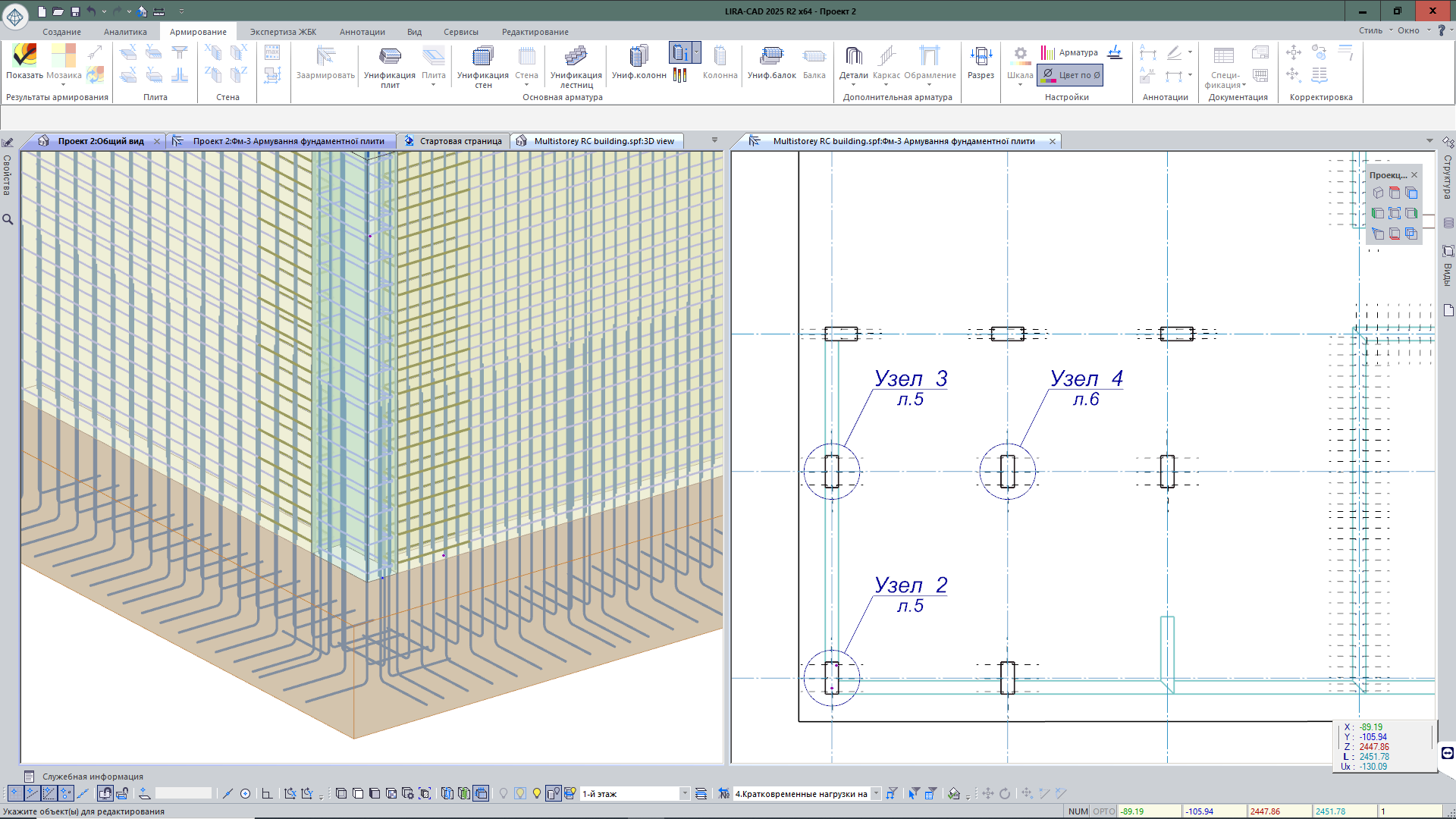
Task: Click the Разрез section tool
Action: click(x=981, y=61)
